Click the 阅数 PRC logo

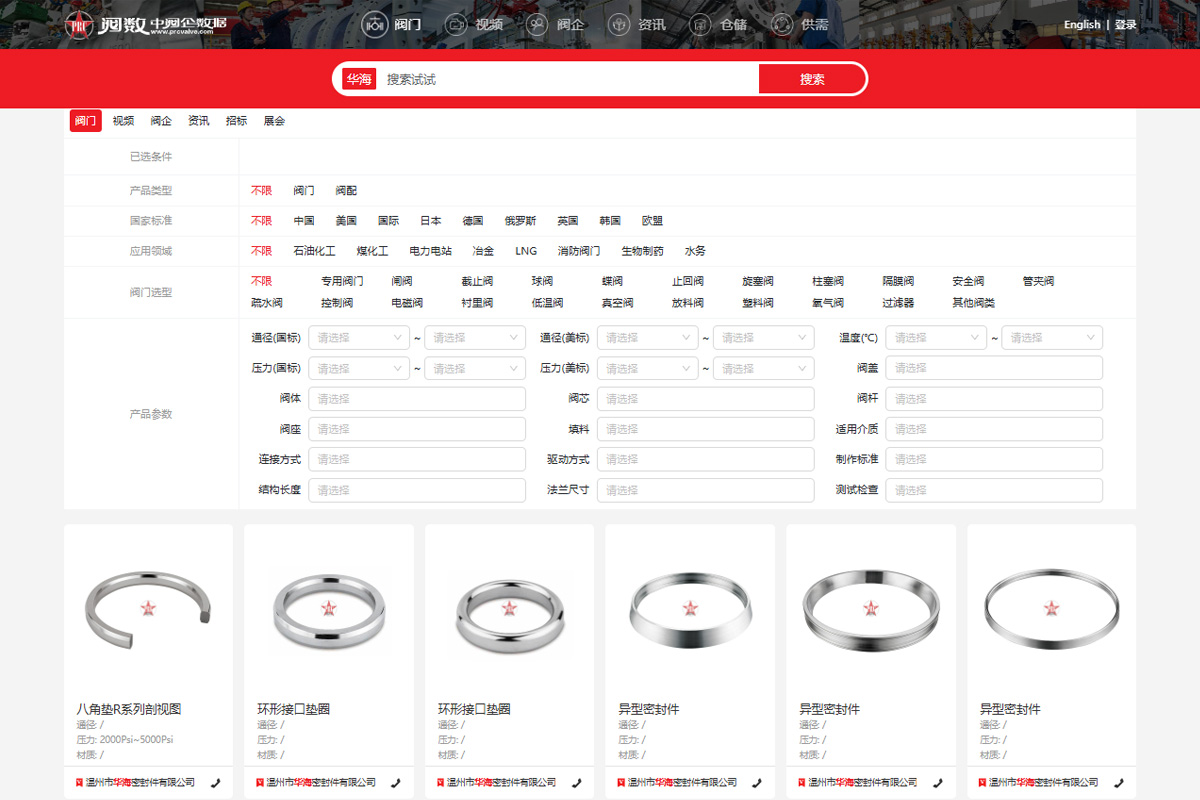pyautogui.click(x=148, y=24)
